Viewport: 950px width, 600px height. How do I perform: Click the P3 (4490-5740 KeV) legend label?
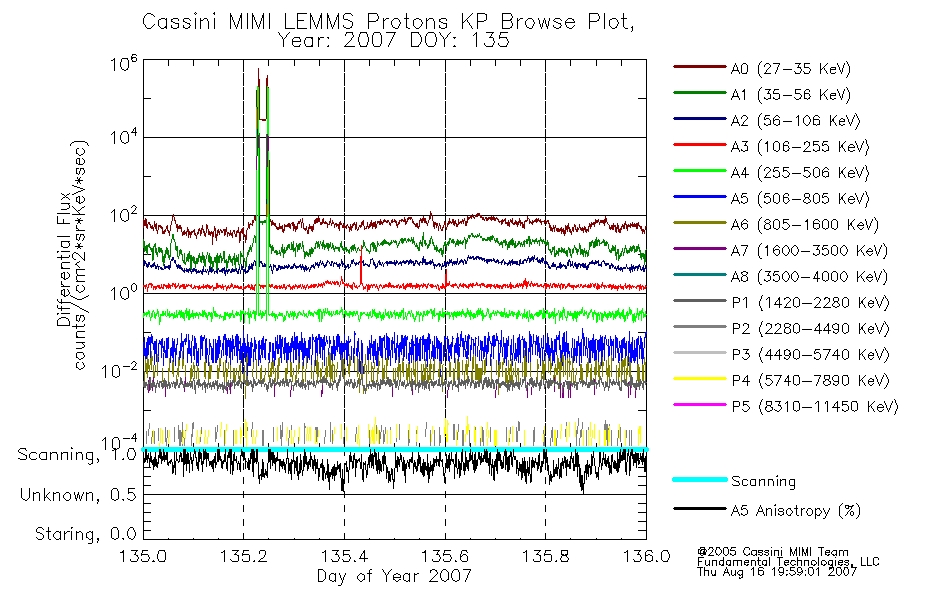coord(810,355)
